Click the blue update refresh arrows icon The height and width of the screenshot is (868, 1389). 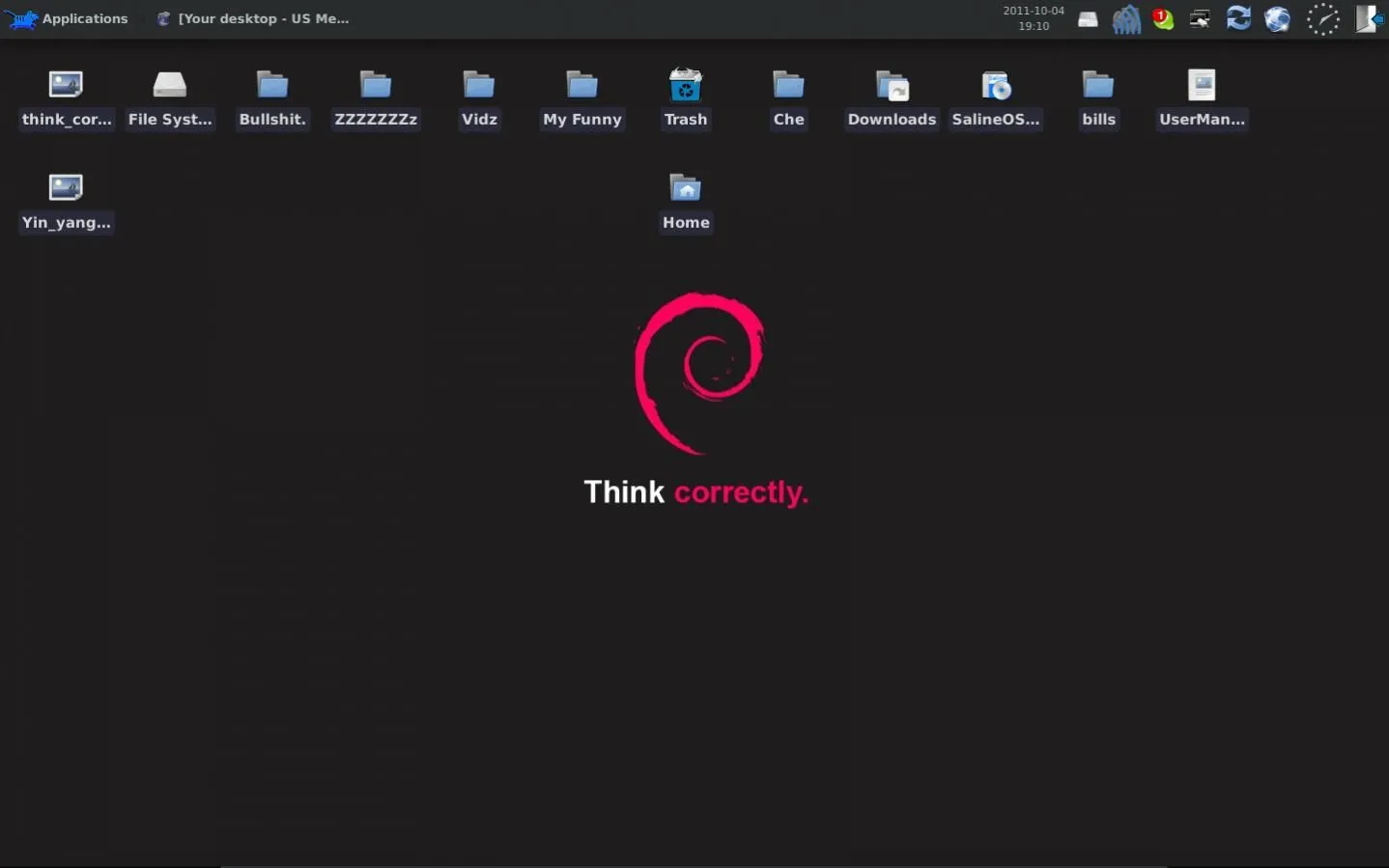pyautogui.click(x=1238, y=18)
